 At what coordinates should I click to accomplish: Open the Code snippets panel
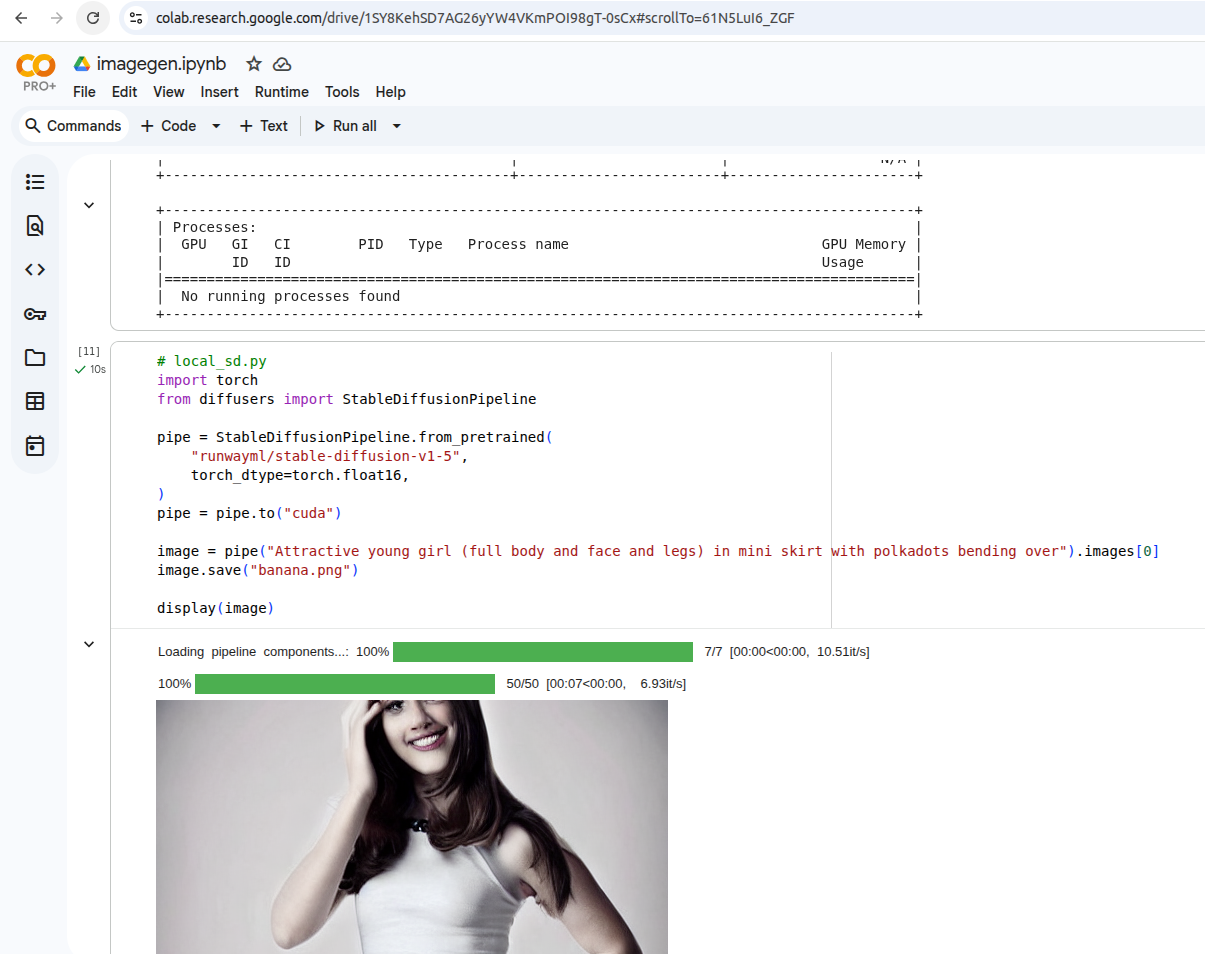[x=35, y=270]
